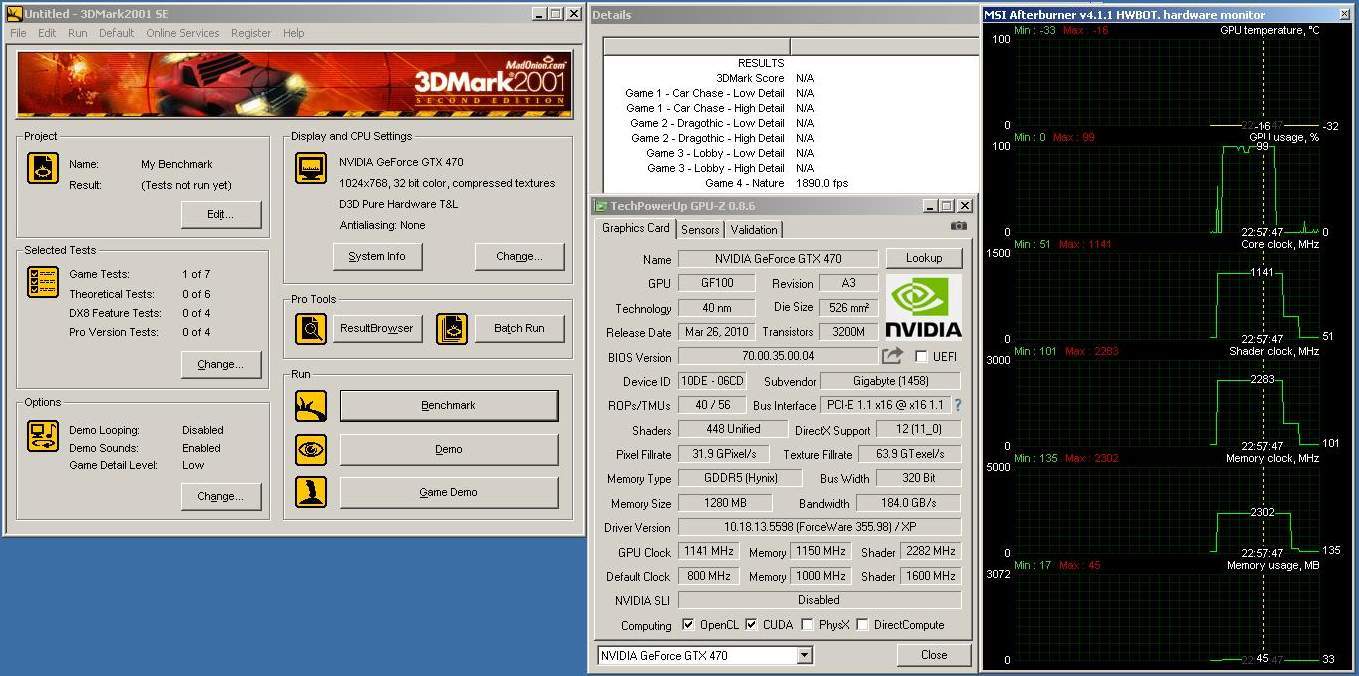Click the GPU-Z screenshot camera icon
Screen dimensions: 1359x676
tap(959, 227)
